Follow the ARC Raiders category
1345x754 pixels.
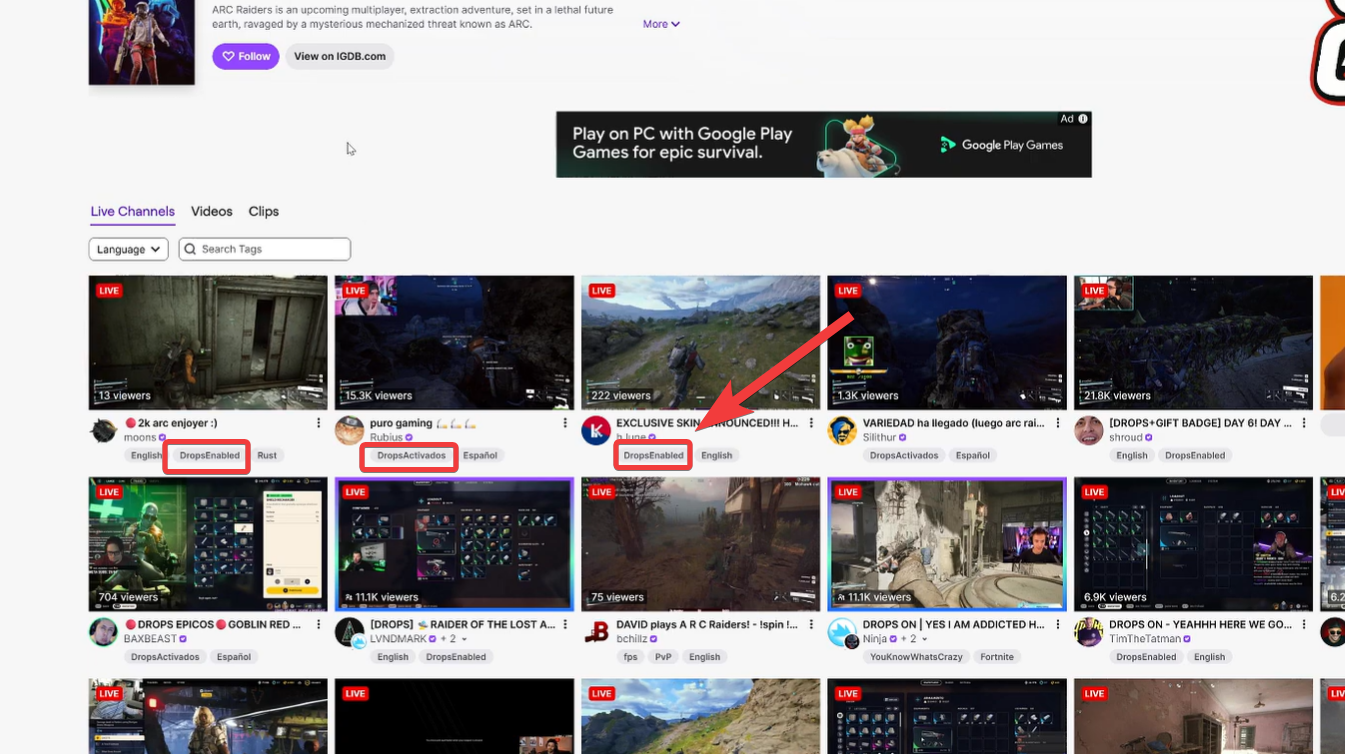pyautogui.click(x=246, y=56)
